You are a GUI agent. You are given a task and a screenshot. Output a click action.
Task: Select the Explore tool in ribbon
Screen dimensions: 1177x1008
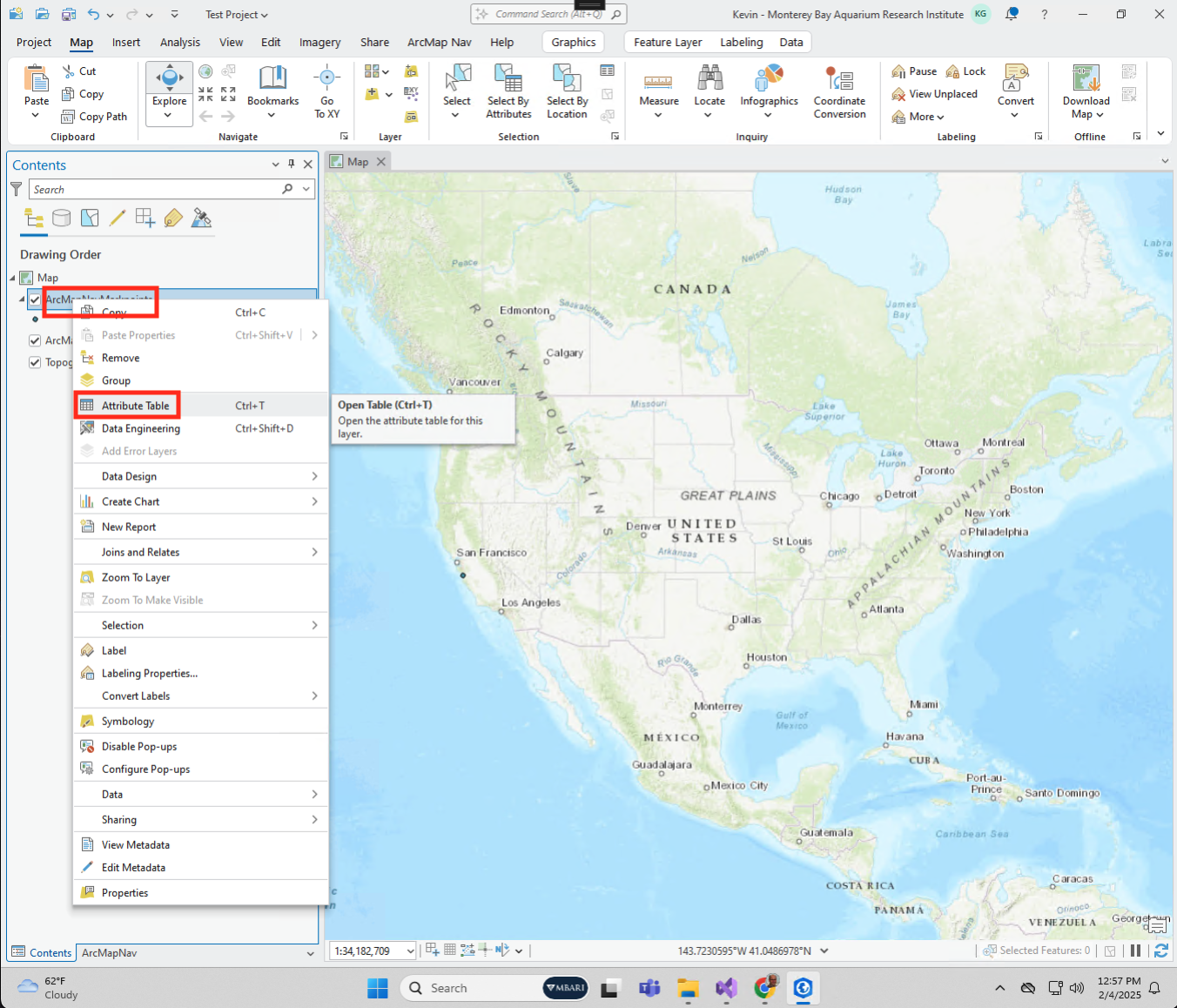coord(169,81)
